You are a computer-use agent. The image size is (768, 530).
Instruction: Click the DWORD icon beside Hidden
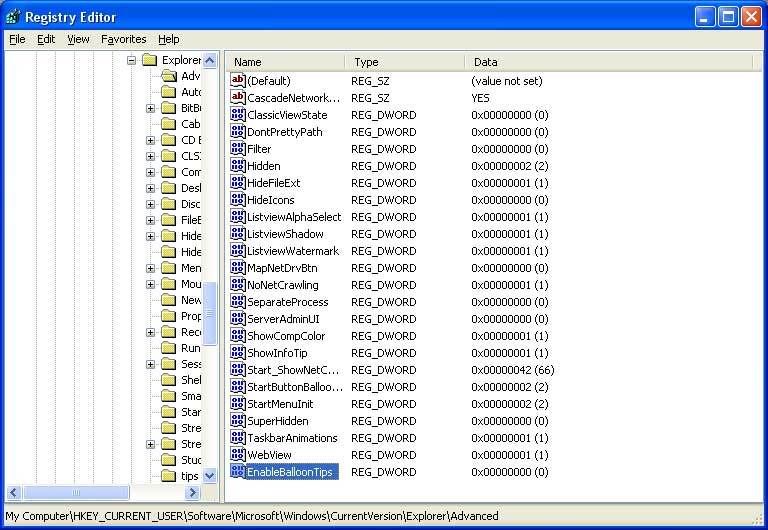(238, 165)
